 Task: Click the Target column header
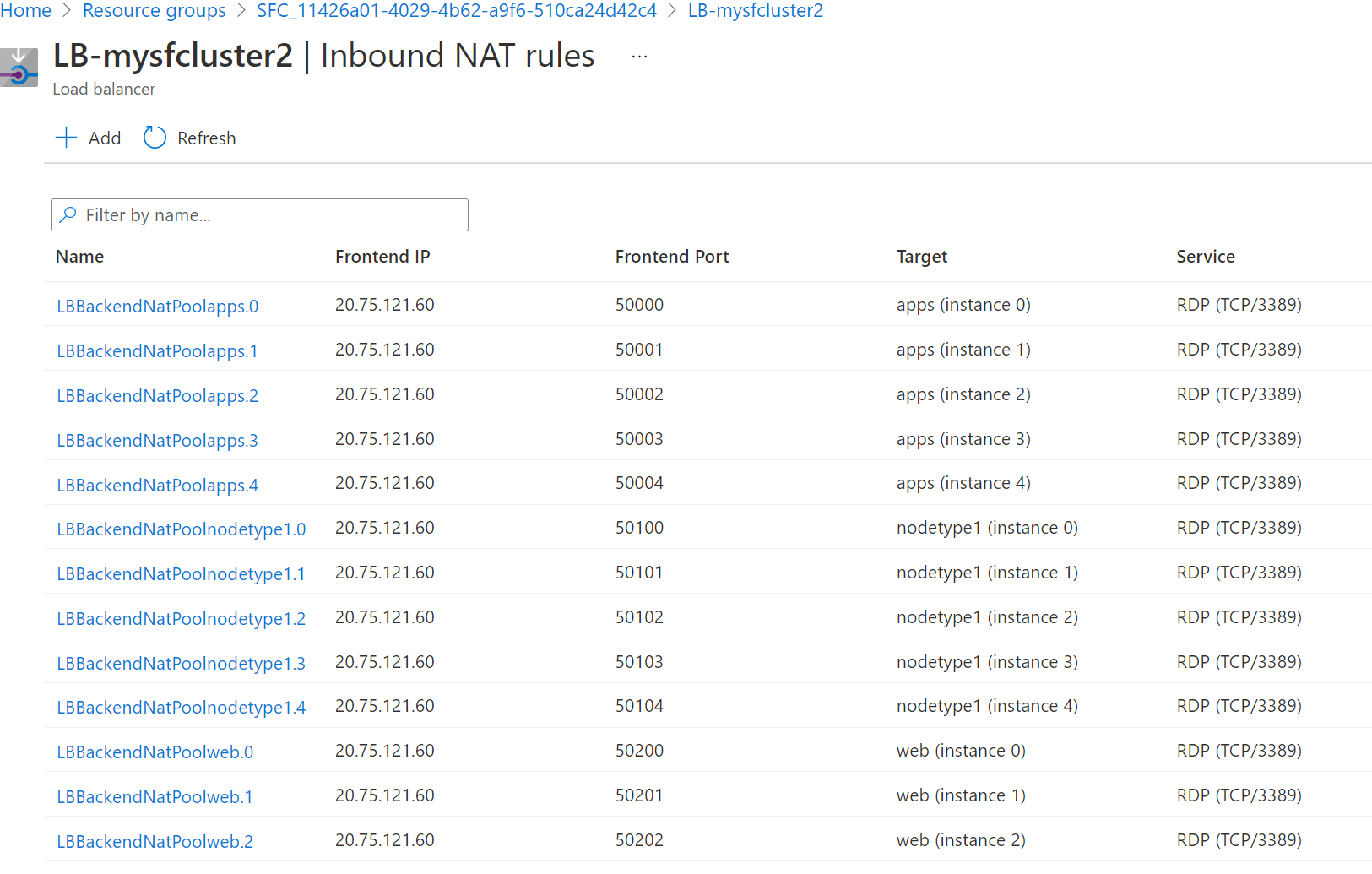pos(921,256)
